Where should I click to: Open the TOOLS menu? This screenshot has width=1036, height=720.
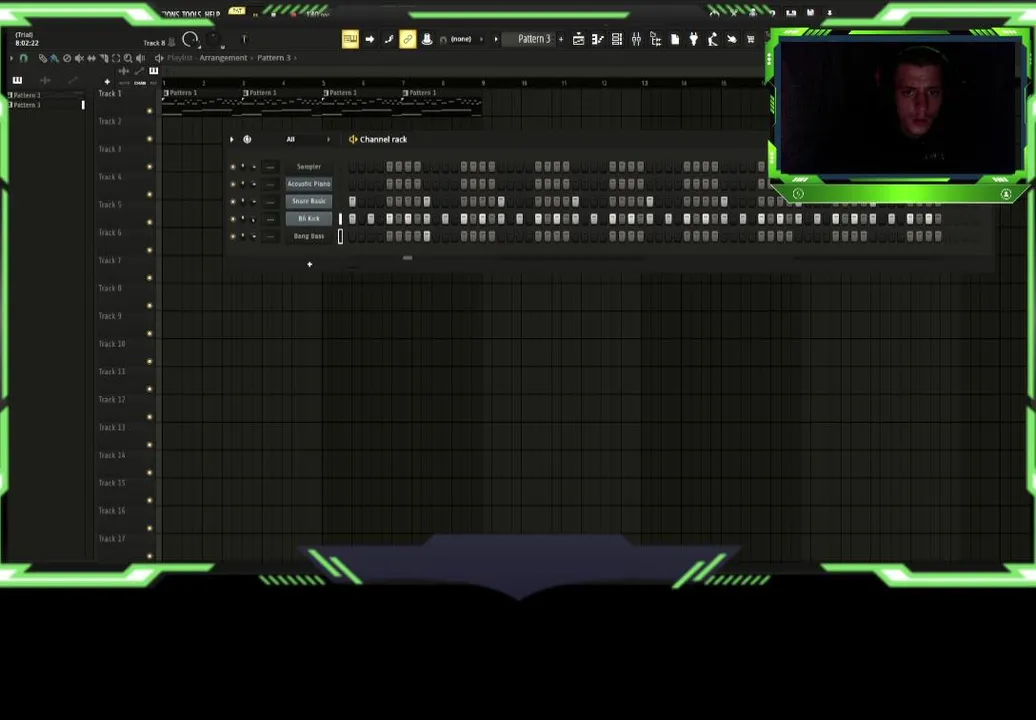190,14
